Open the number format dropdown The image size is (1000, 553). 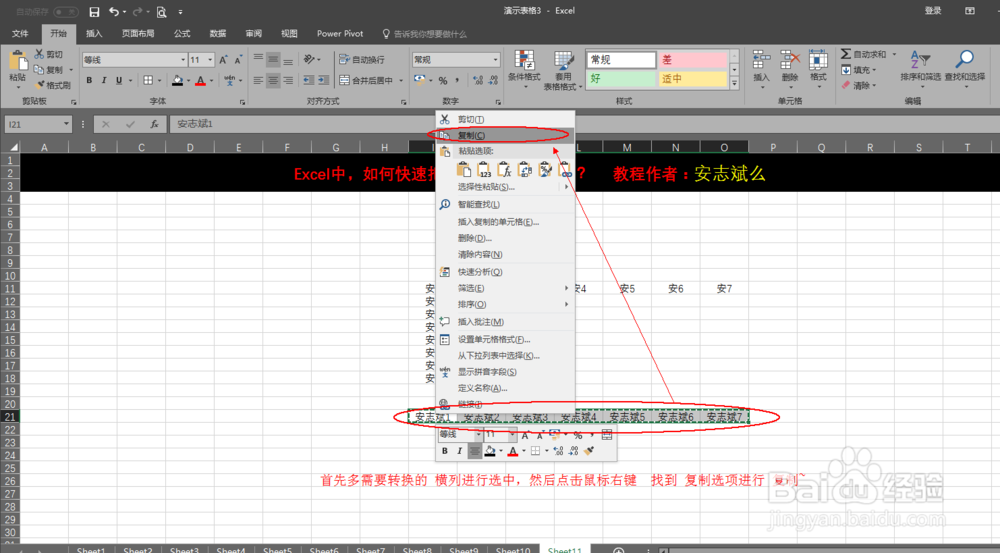coord(496,60)
